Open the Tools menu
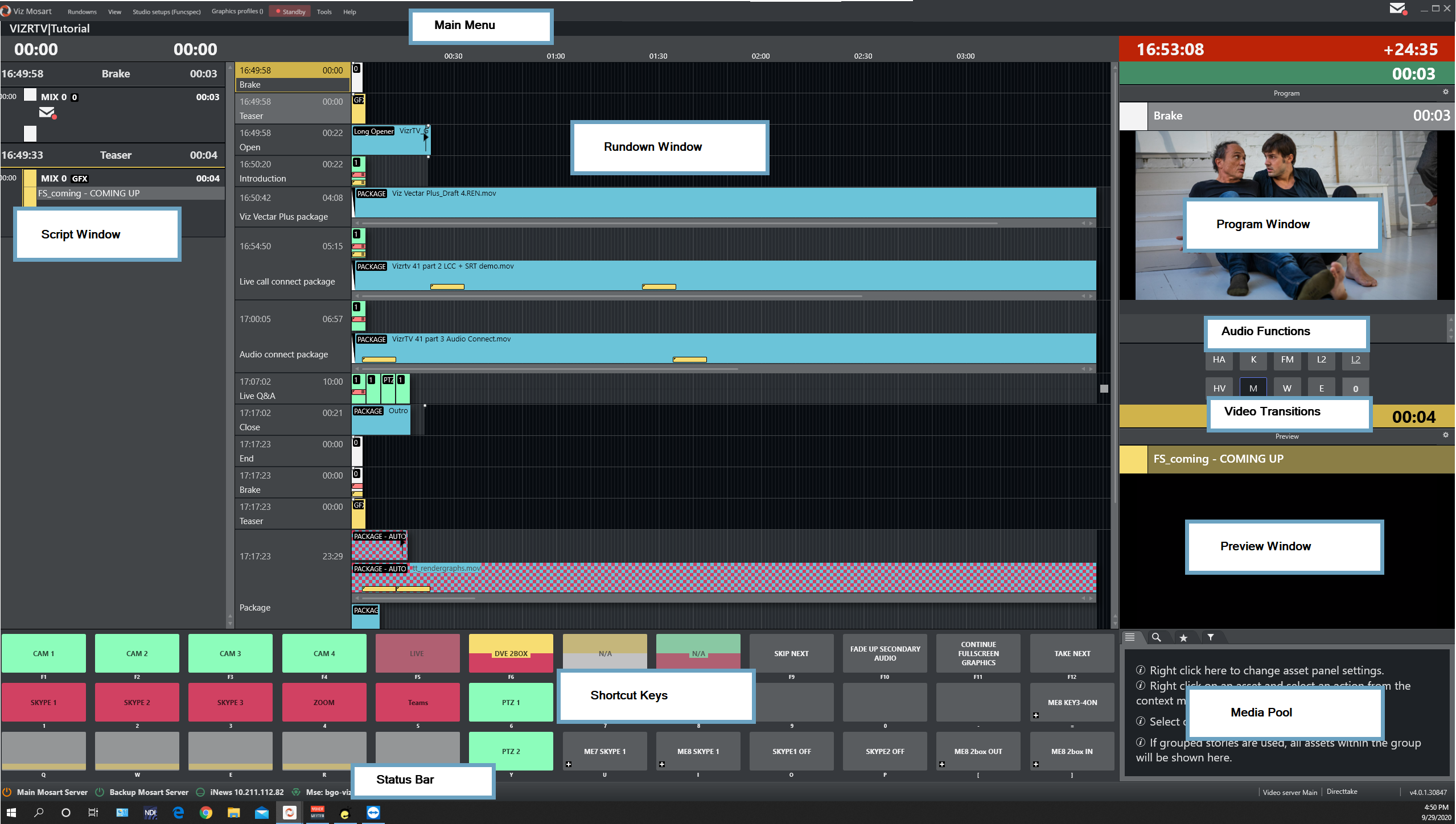 [324, 11]
